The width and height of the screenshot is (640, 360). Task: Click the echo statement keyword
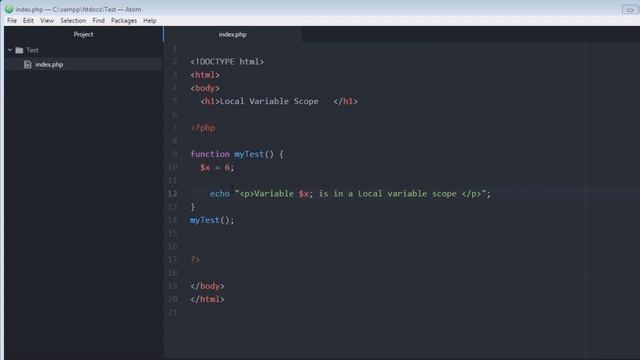(220, 193)
